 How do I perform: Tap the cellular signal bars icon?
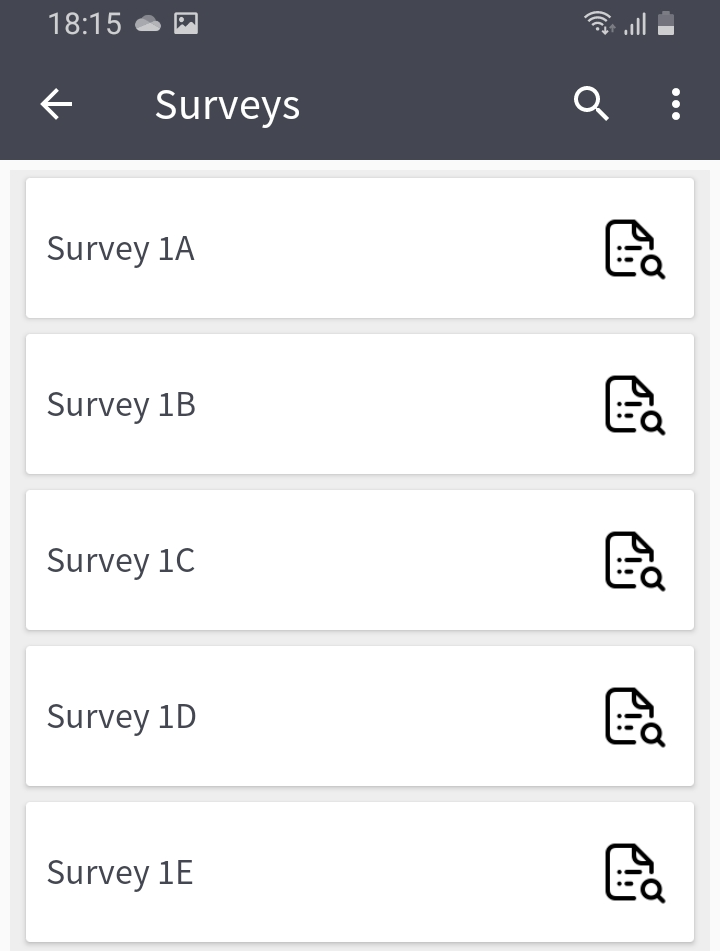pyautogui.click(x=635, y=23)
